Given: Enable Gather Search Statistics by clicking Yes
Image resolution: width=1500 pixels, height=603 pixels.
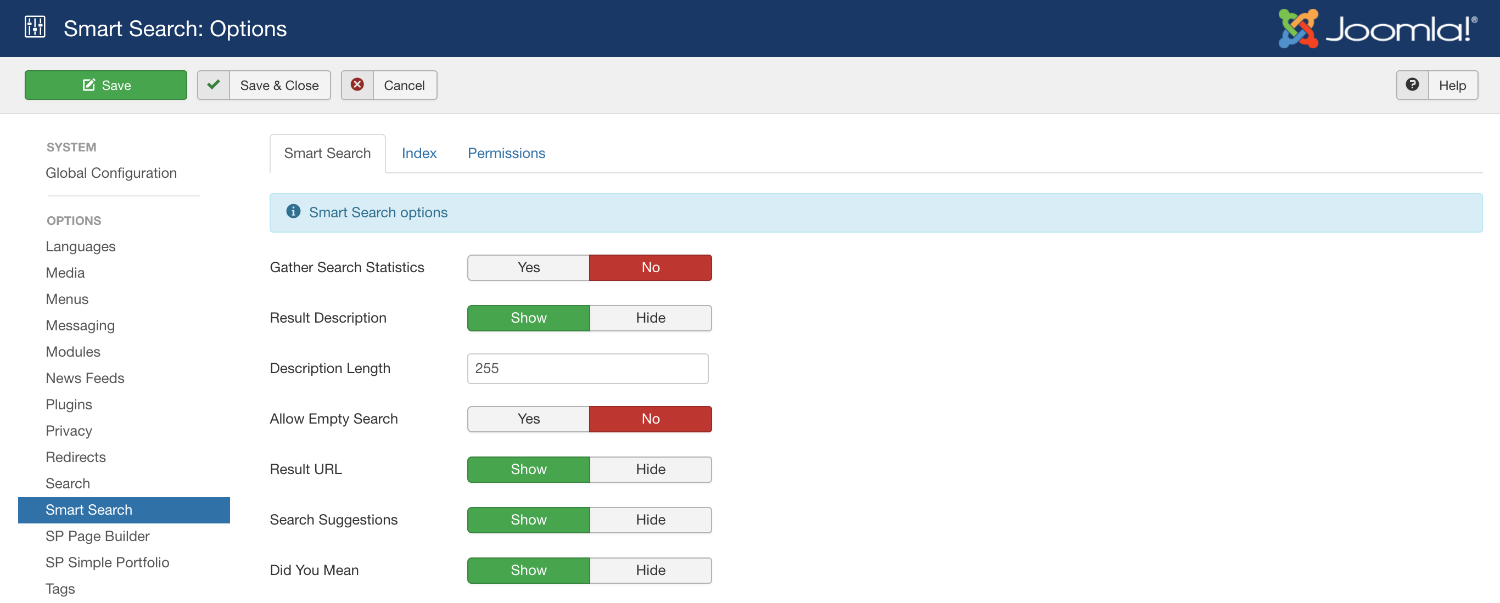Looking at the screenshot, I should coord(528,267).
